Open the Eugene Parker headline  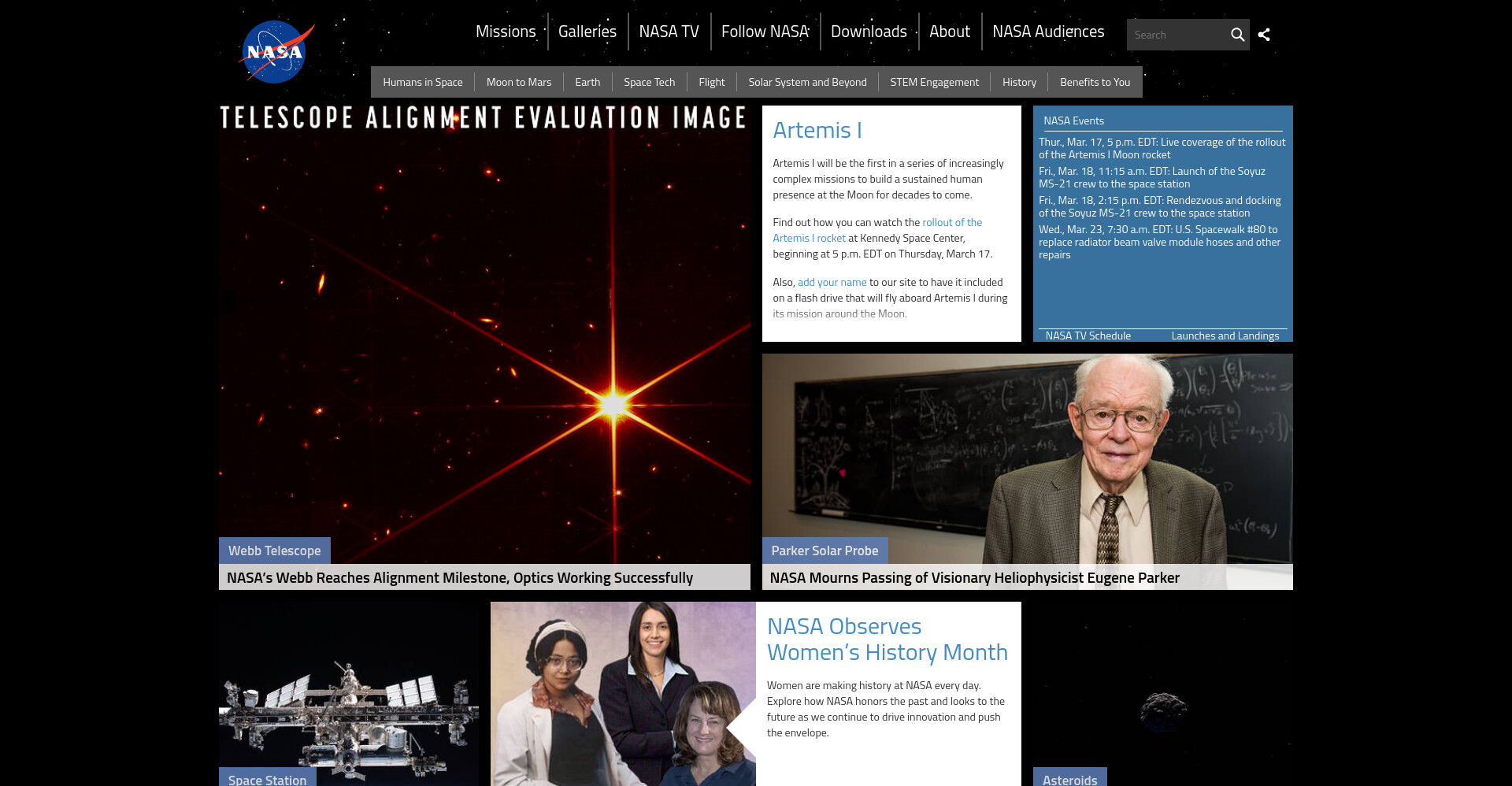(974, 577)
